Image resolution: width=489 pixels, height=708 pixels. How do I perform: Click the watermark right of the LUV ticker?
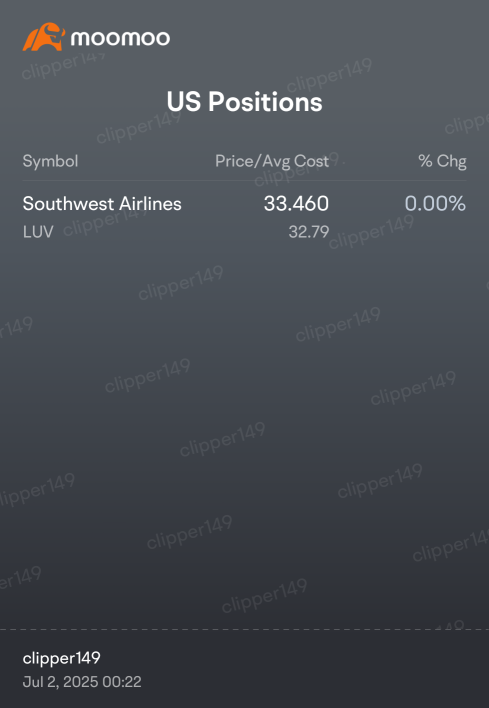pos(105,222)
